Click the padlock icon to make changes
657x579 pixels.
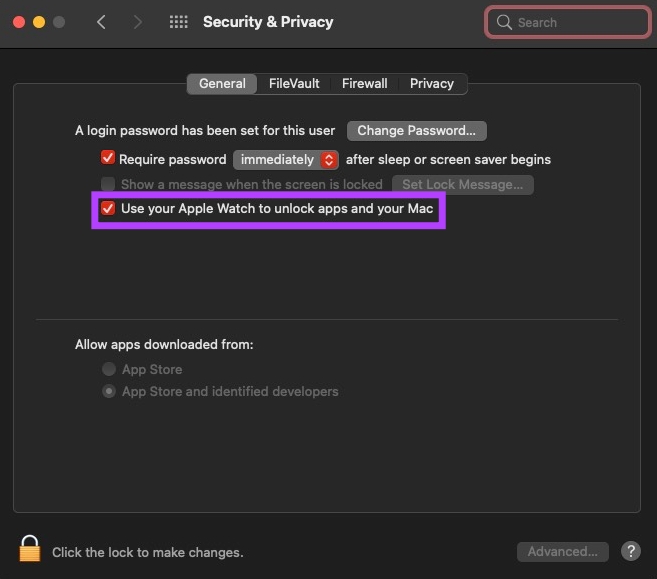[x=30, y=548]
